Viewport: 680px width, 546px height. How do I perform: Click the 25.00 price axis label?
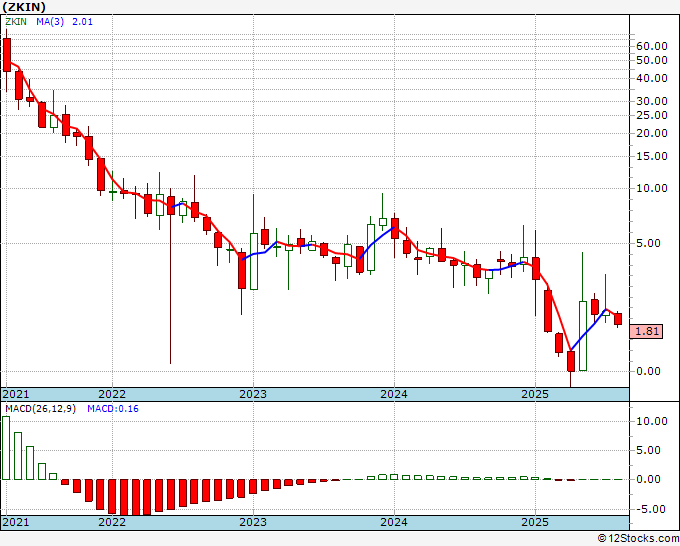pyautogui.click(x=651, y=115)
